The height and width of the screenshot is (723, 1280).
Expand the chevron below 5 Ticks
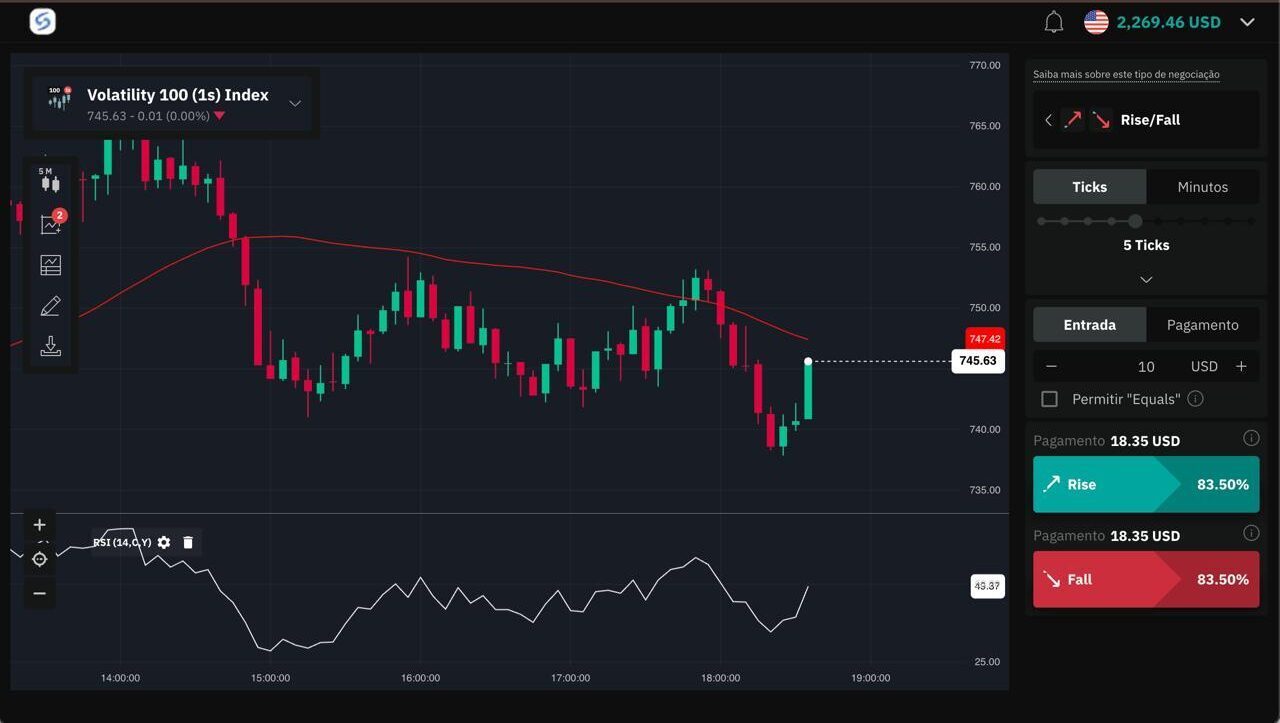click(1146, 280)
